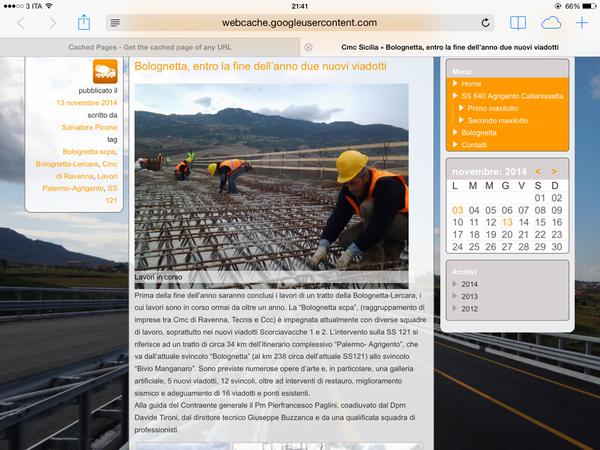The image size is (600, 450).
Task: Go to previous month in calendar
Action: 539,172
